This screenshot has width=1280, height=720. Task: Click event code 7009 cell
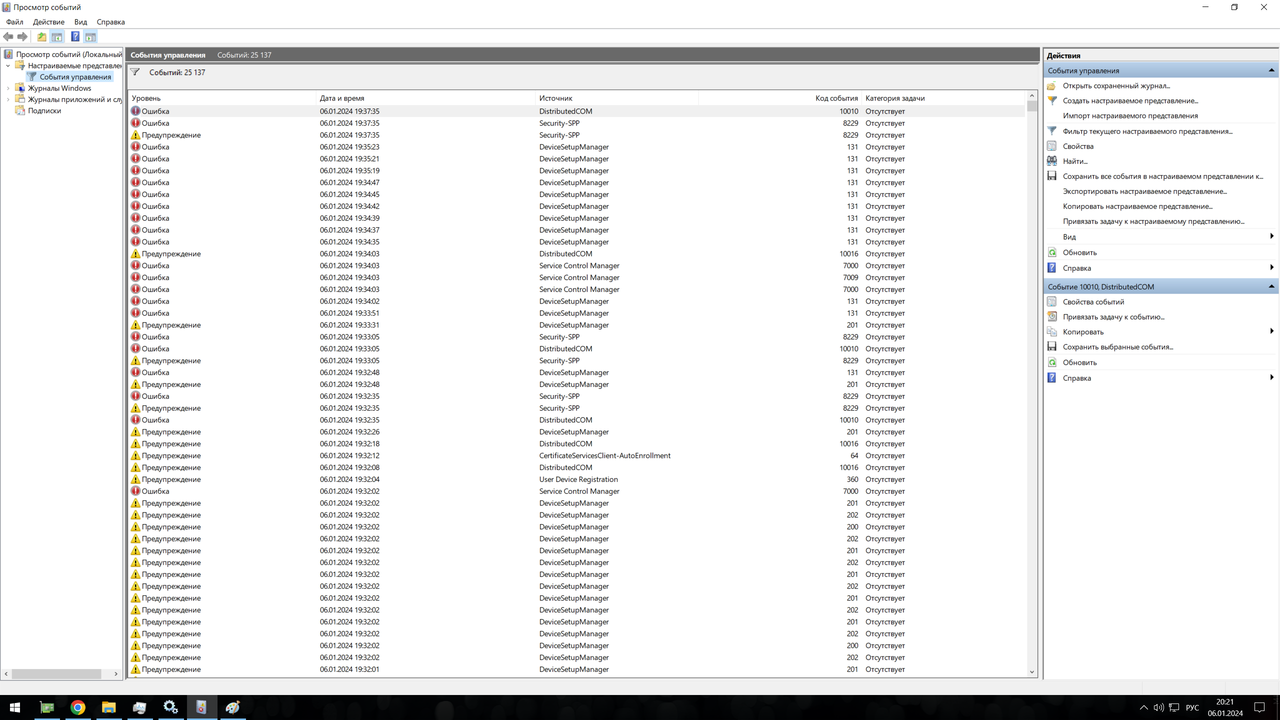[850, 278]
